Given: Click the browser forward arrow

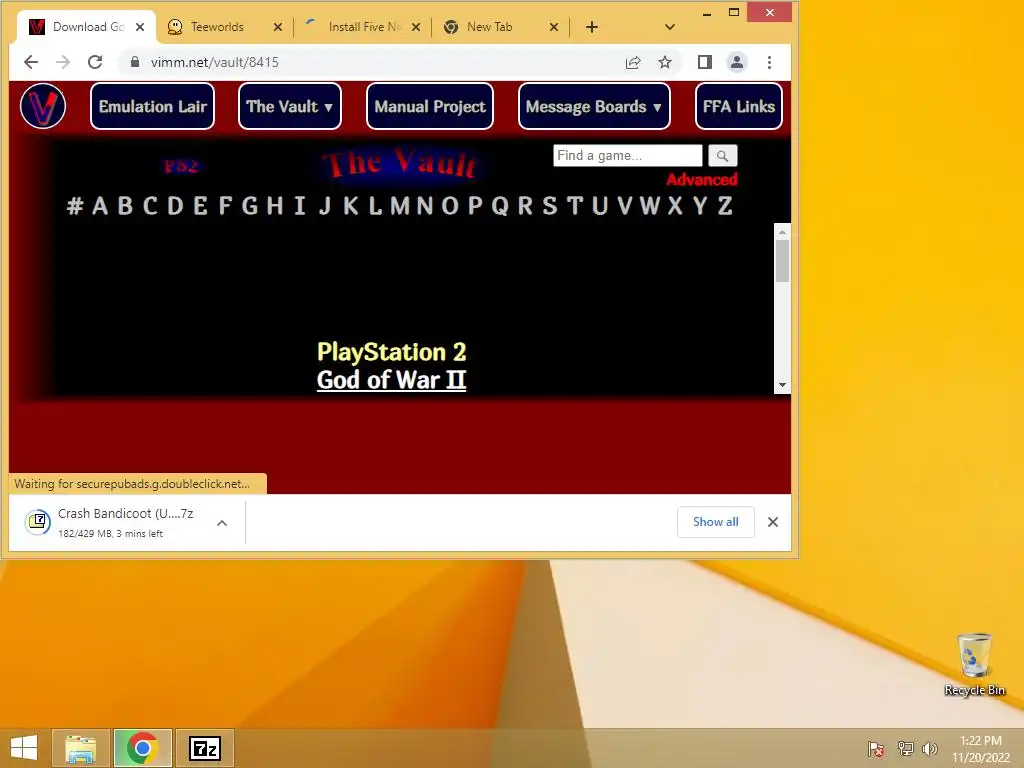Looking at the screenshot, I should pyautogui.click(x=63, y=62).
